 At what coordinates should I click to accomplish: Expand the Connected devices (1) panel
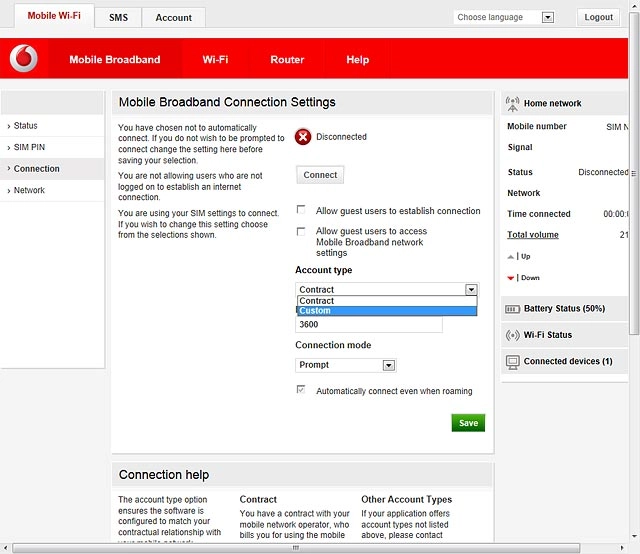pyautogui.click(x=564, y=362)
